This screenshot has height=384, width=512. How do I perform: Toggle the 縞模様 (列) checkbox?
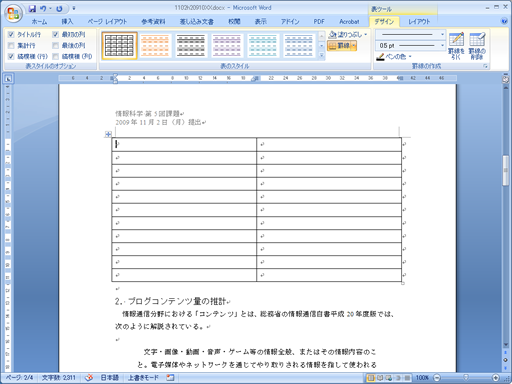pyautogui.click(x=55, y=56)
